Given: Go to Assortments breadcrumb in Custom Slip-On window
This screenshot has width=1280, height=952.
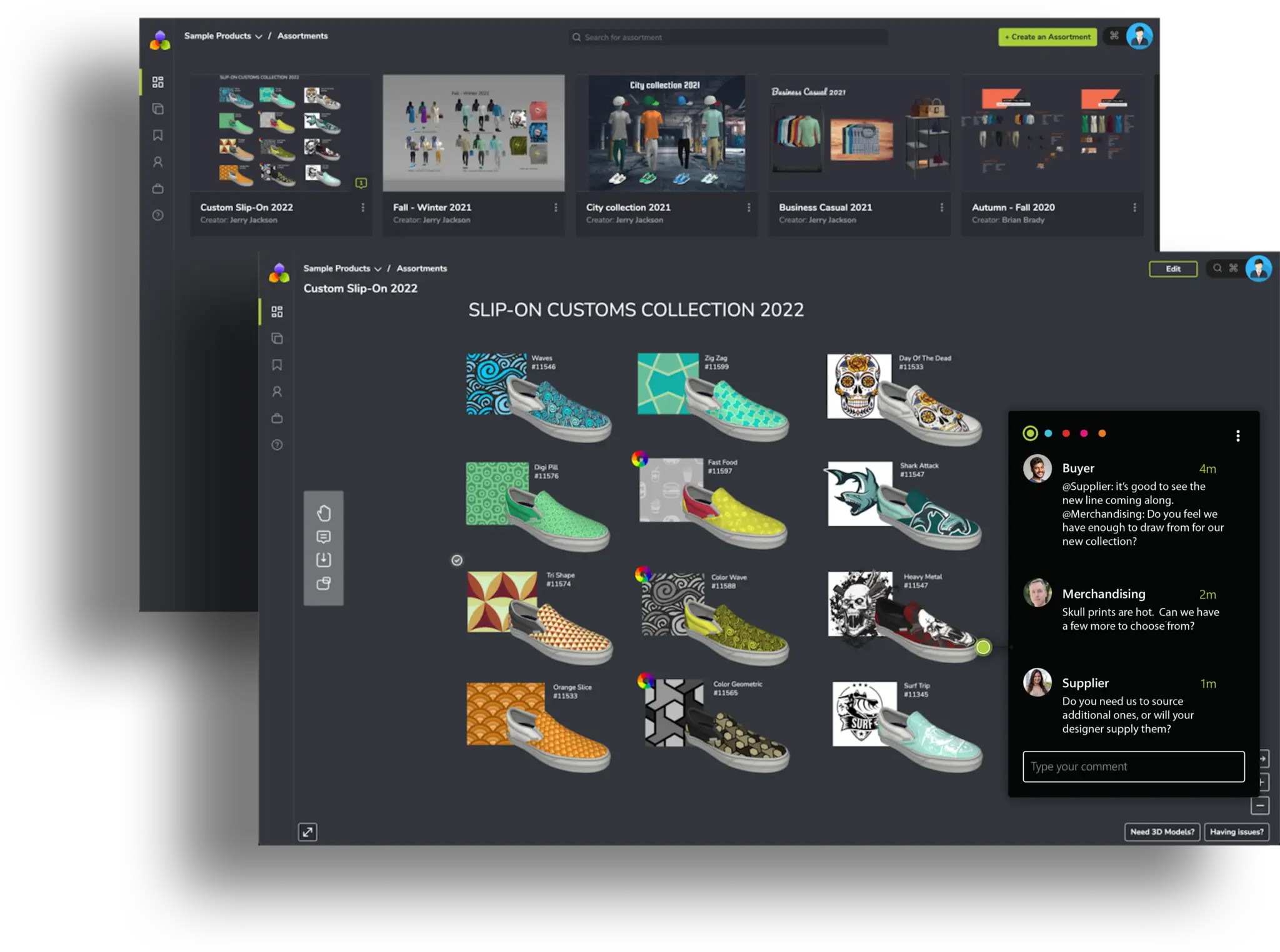Looking at the screenshot, I should (x=421, y=269).
